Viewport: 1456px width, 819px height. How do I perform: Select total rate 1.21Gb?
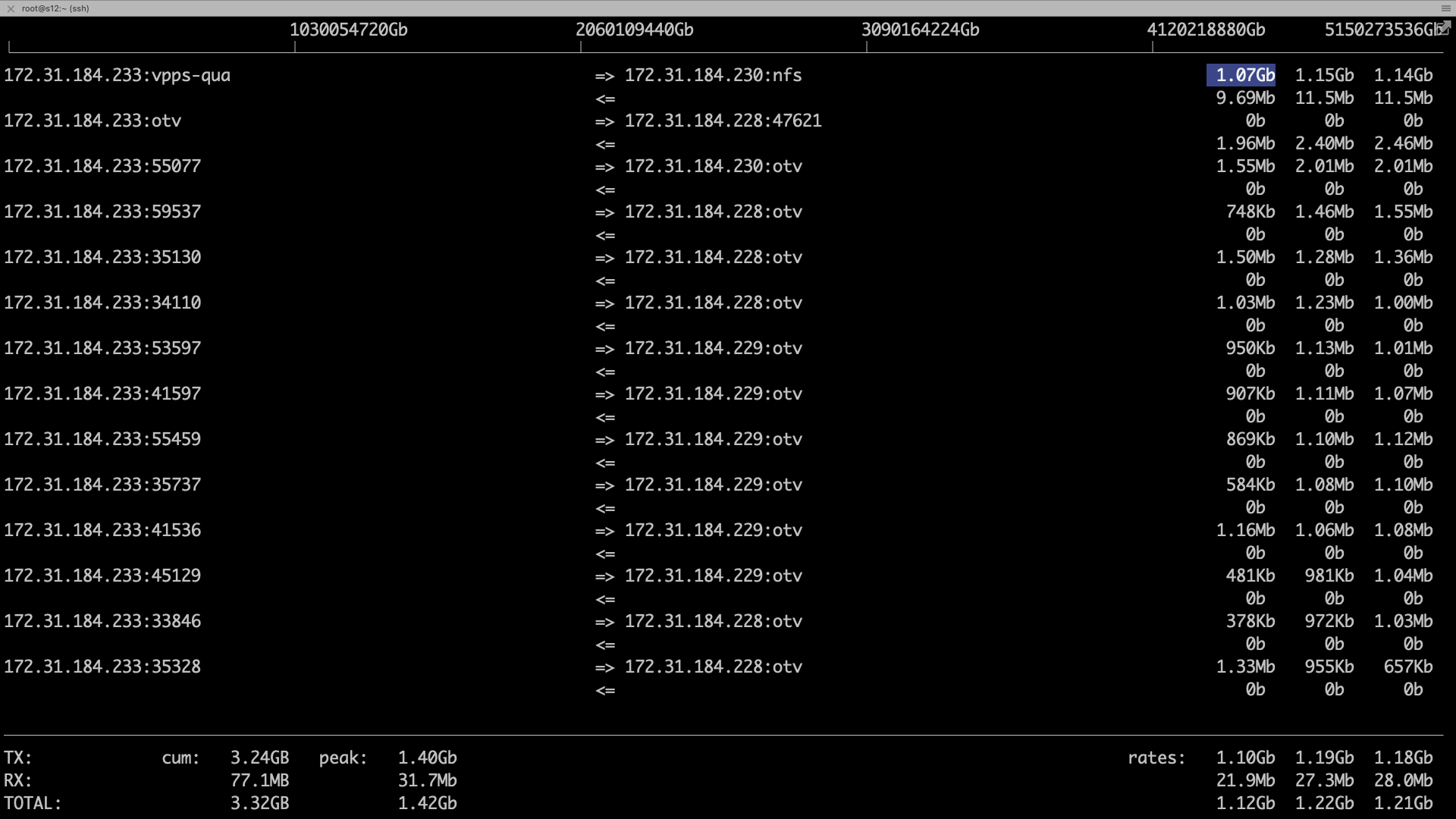coord(1404,803)
